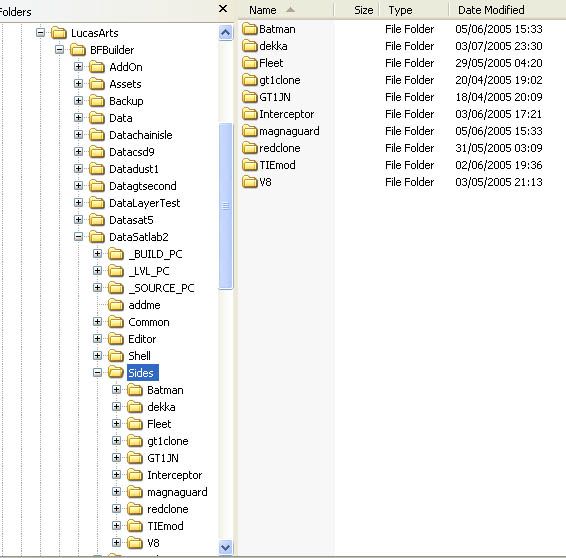Select the GT1JN folder icon in file list
566x558 pixels.
[x=249, y=97]
